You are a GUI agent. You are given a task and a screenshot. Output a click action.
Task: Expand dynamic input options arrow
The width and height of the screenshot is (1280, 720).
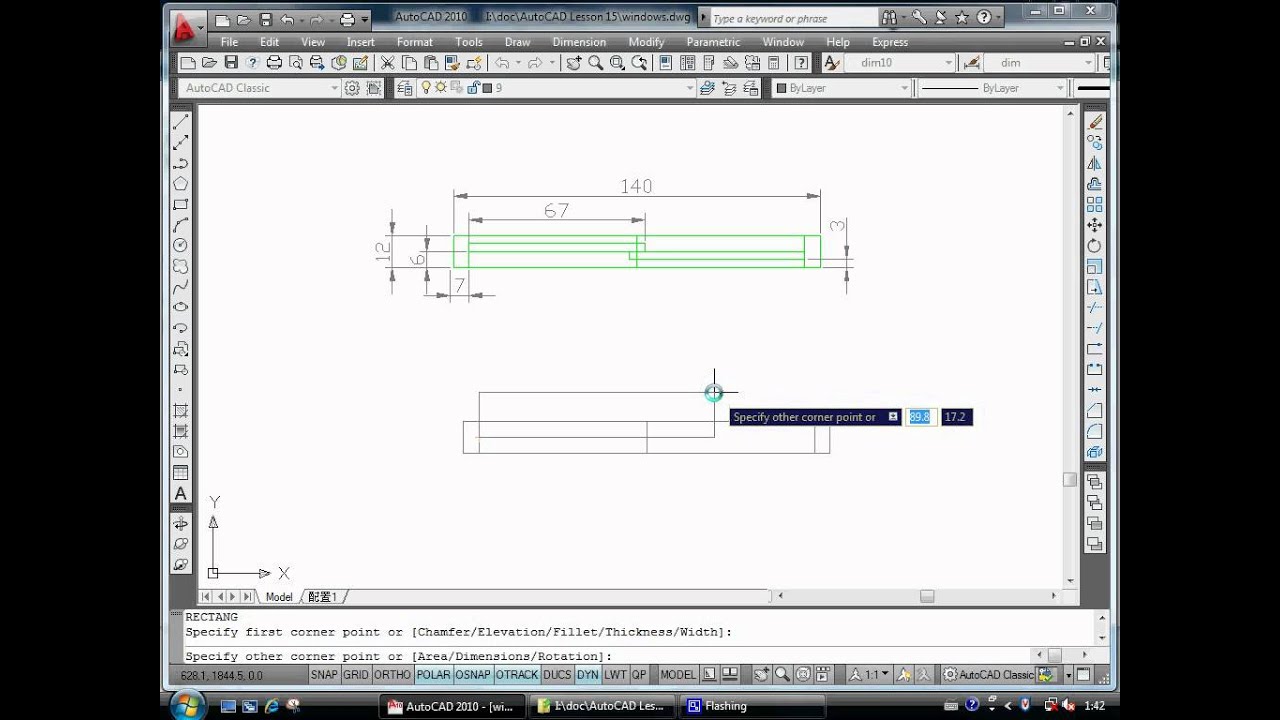(893, 417)
